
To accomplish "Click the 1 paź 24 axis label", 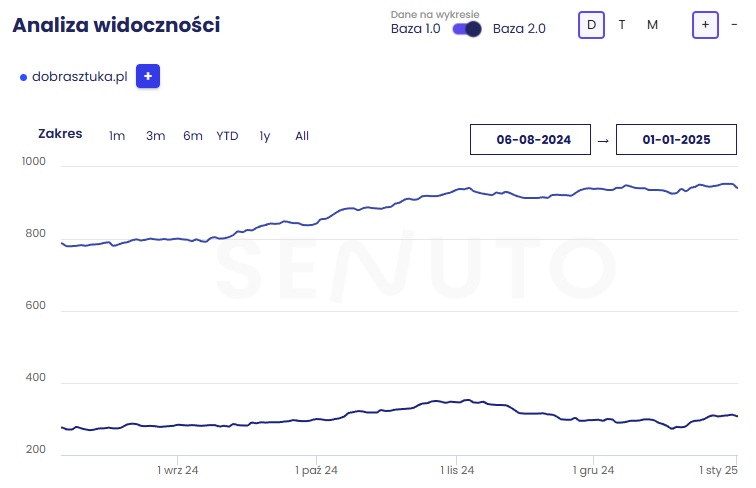I will tap(316, 470).
